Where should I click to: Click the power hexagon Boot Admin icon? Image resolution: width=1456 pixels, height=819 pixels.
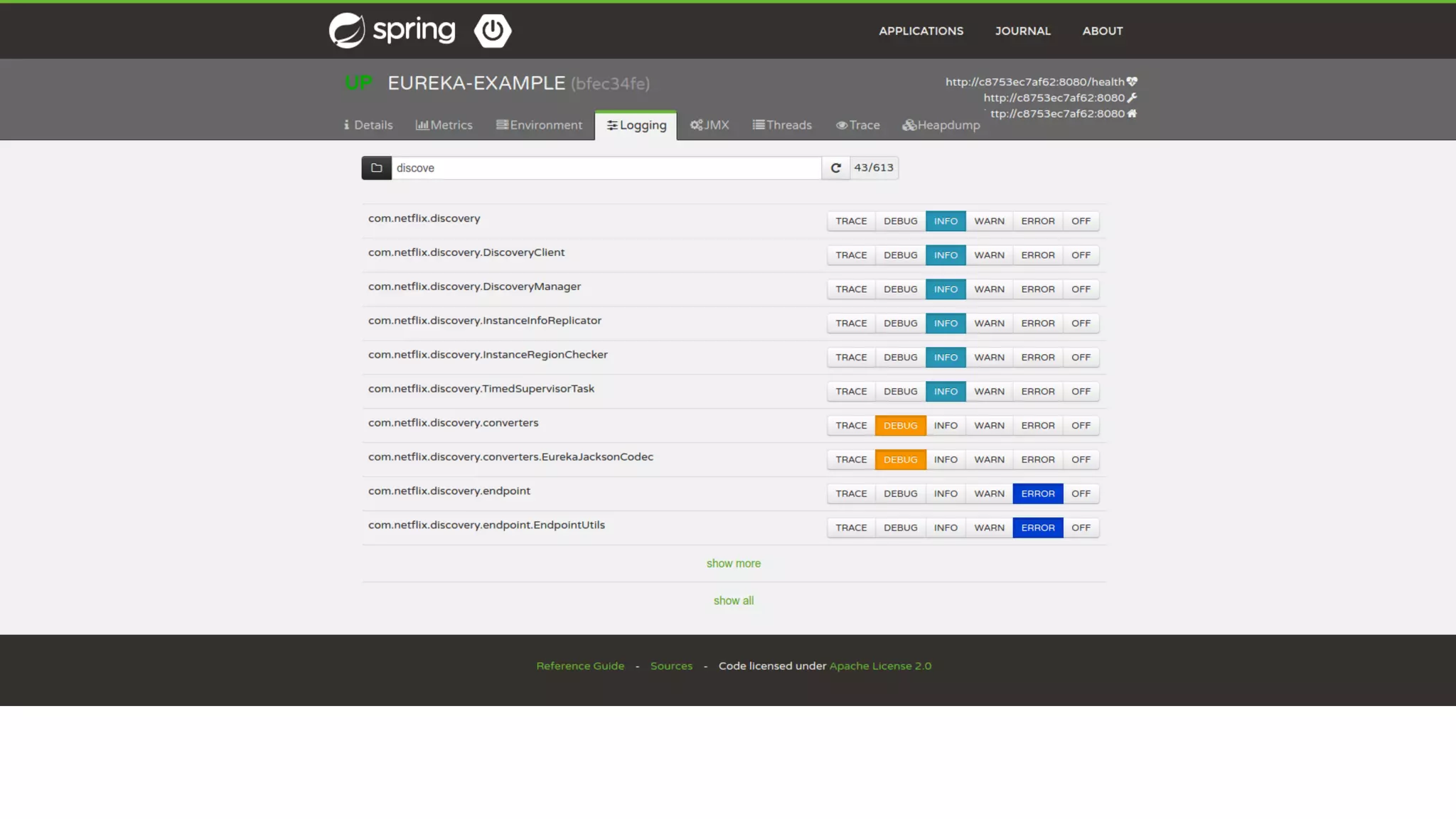493,31
